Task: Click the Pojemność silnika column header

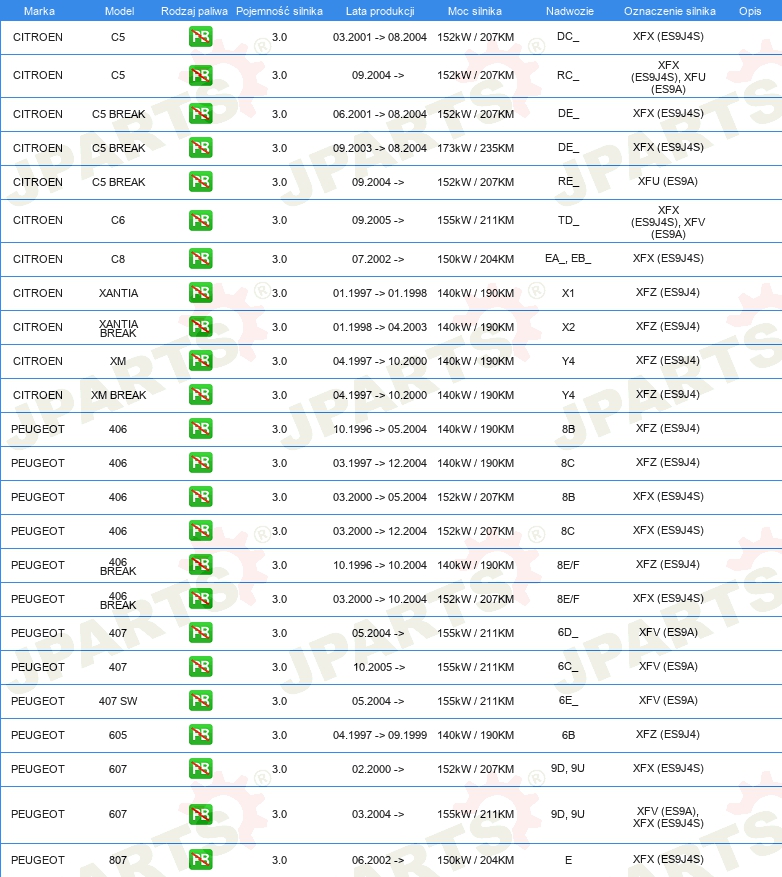Action: 279,11
